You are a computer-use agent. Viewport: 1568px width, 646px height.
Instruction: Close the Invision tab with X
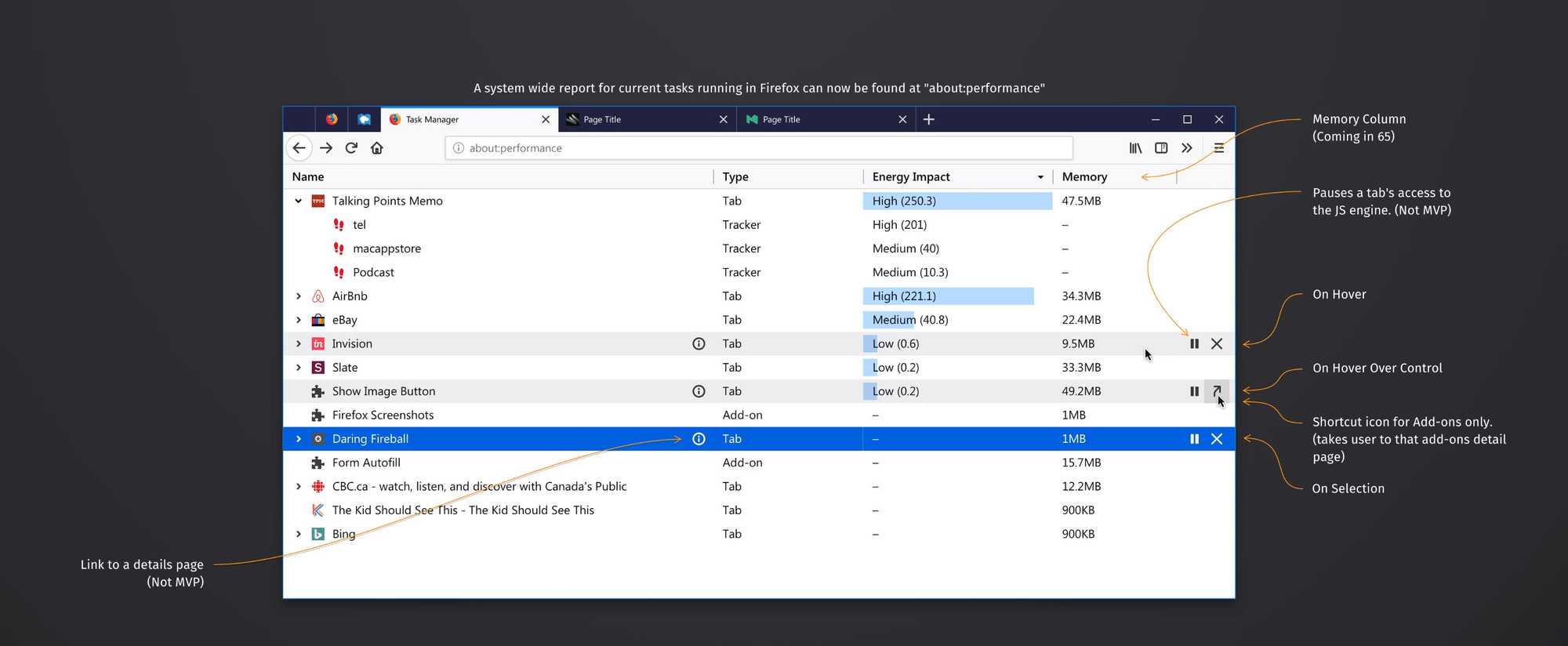click(1217, 344)
